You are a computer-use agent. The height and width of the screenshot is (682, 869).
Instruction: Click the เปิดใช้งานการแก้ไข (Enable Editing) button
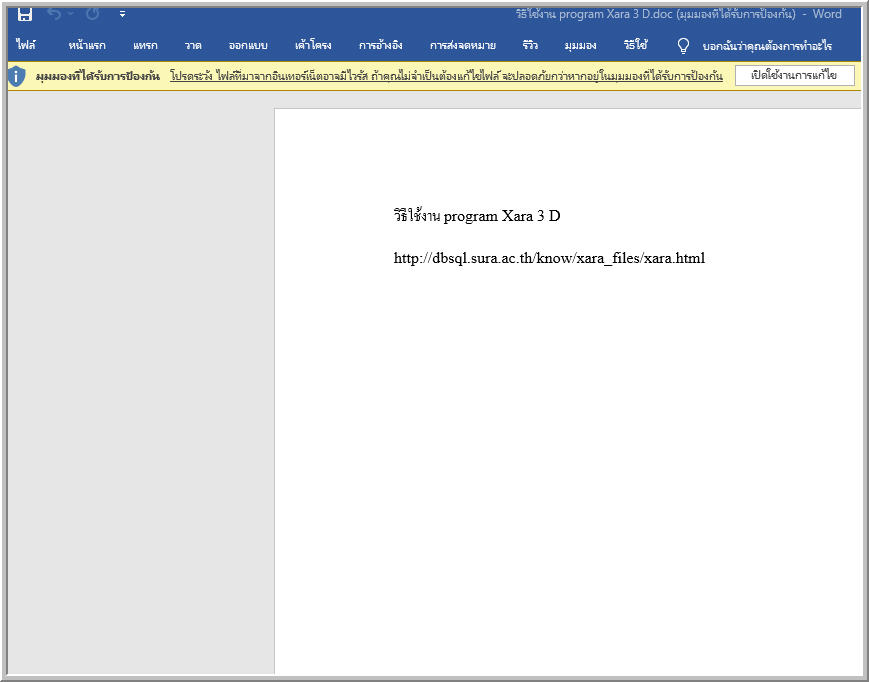click(x=794, y=76)
